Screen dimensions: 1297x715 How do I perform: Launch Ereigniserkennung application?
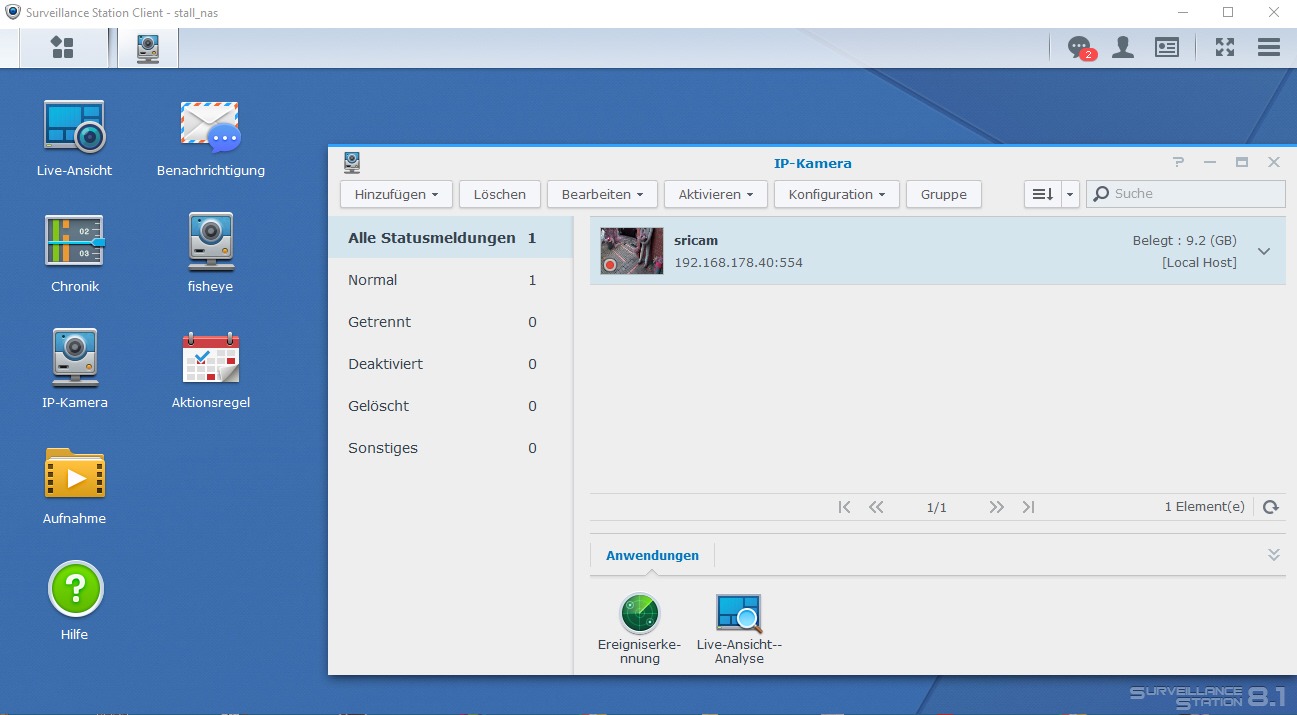(640, 629)
